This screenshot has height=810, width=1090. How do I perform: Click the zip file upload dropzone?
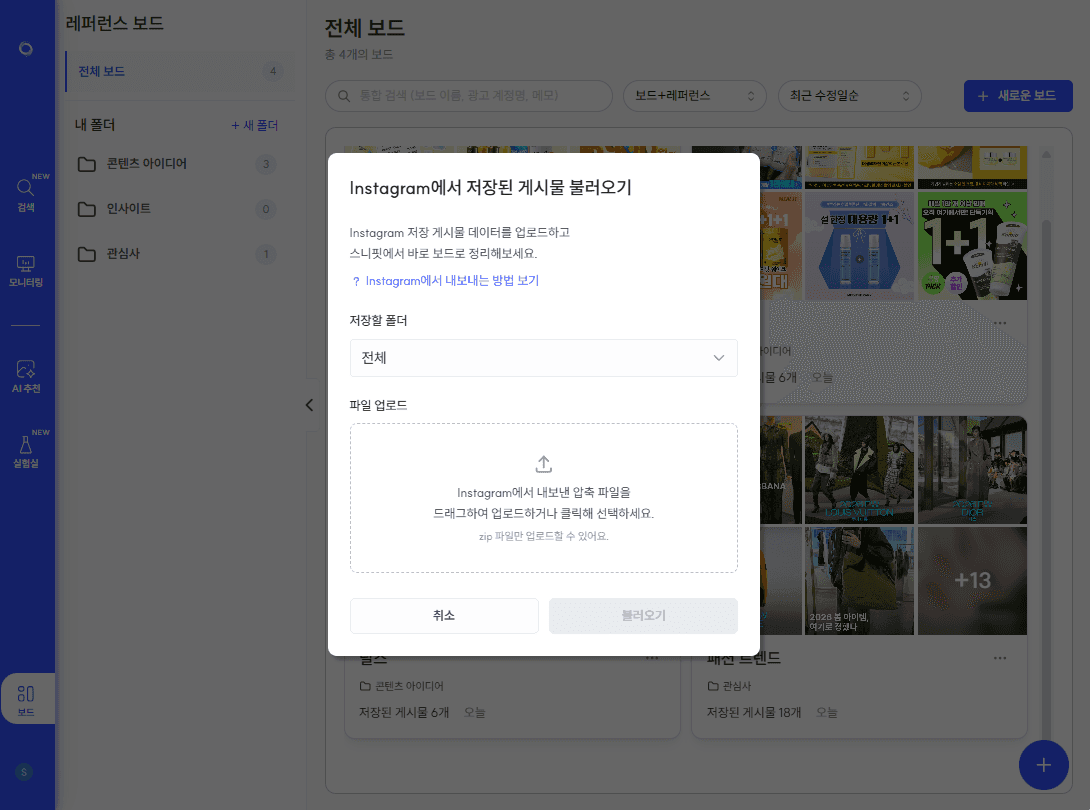point(544,498)
